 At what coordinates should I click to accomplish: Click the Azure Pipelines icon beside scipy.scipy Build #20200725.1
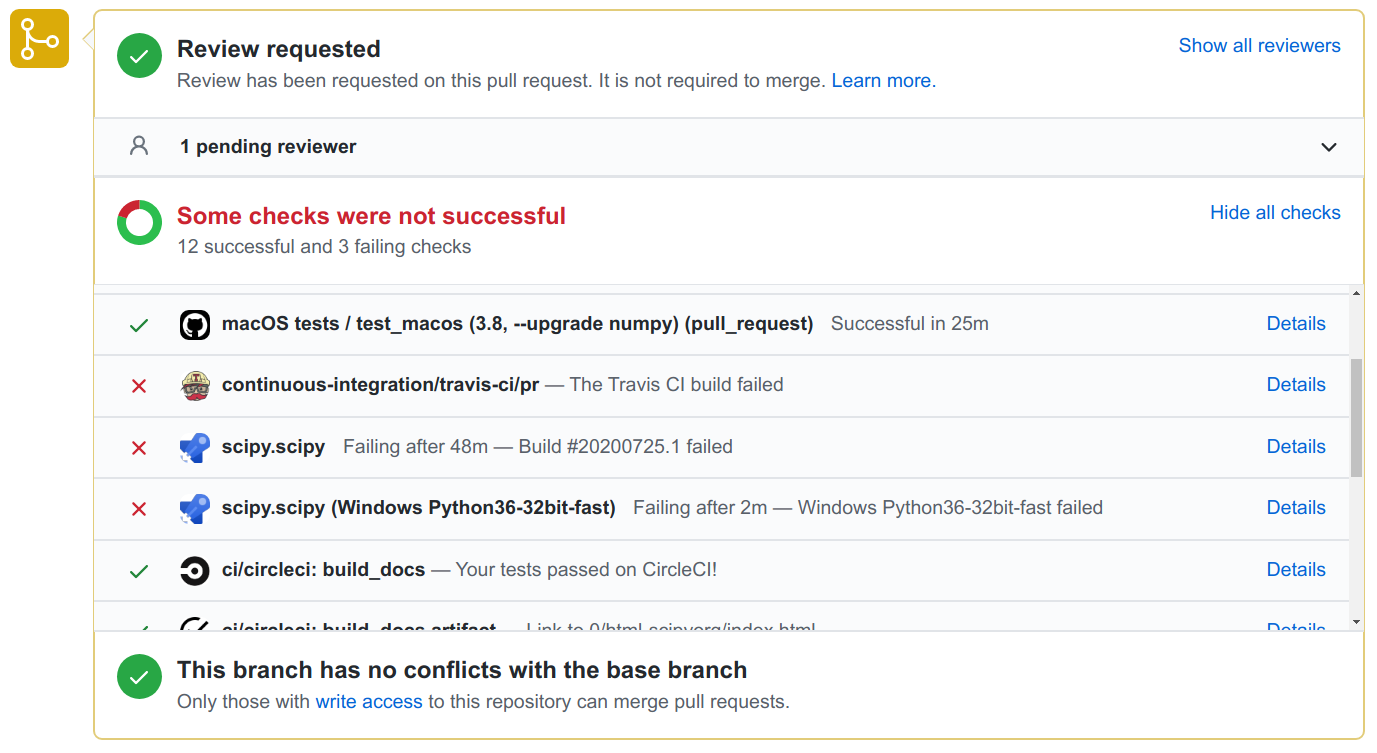(x=195, y=448)
